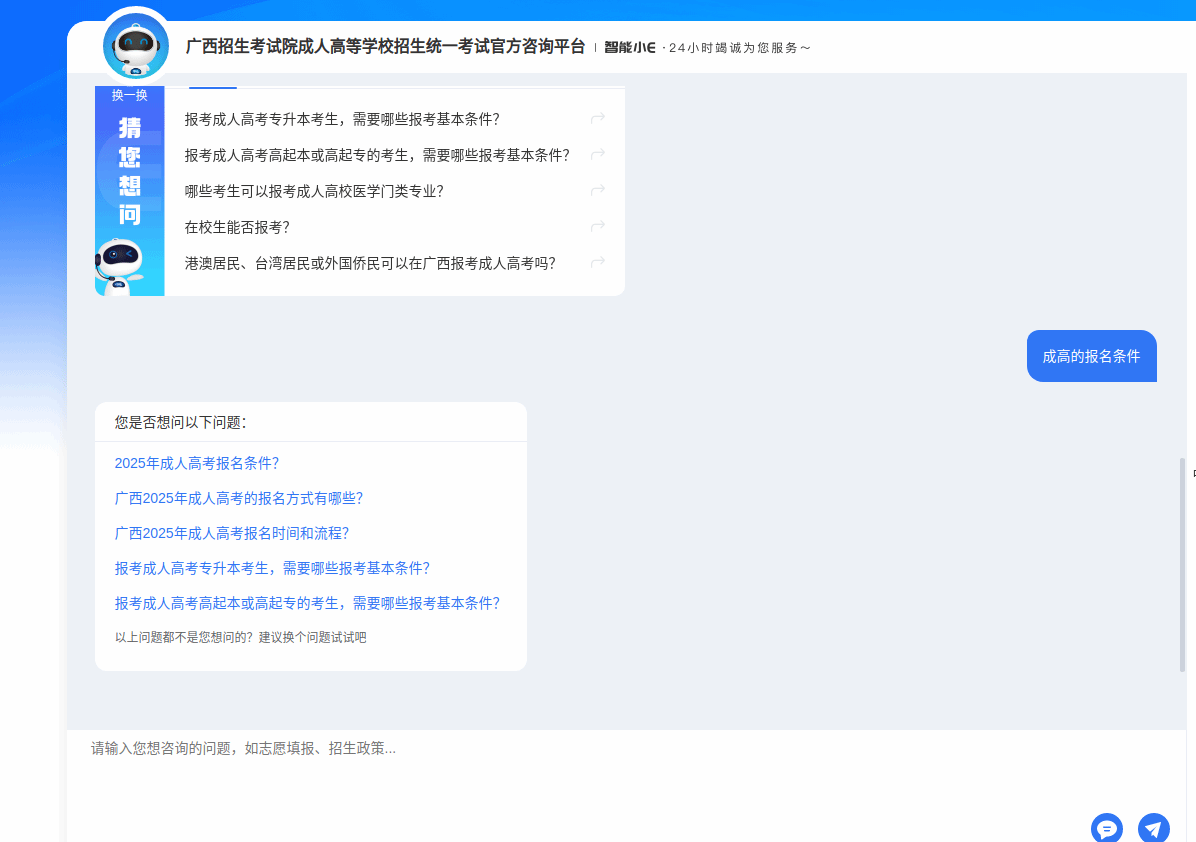
Task: Click arrow icon beside 专升本考生 question
Action: (x=598, y=119)
